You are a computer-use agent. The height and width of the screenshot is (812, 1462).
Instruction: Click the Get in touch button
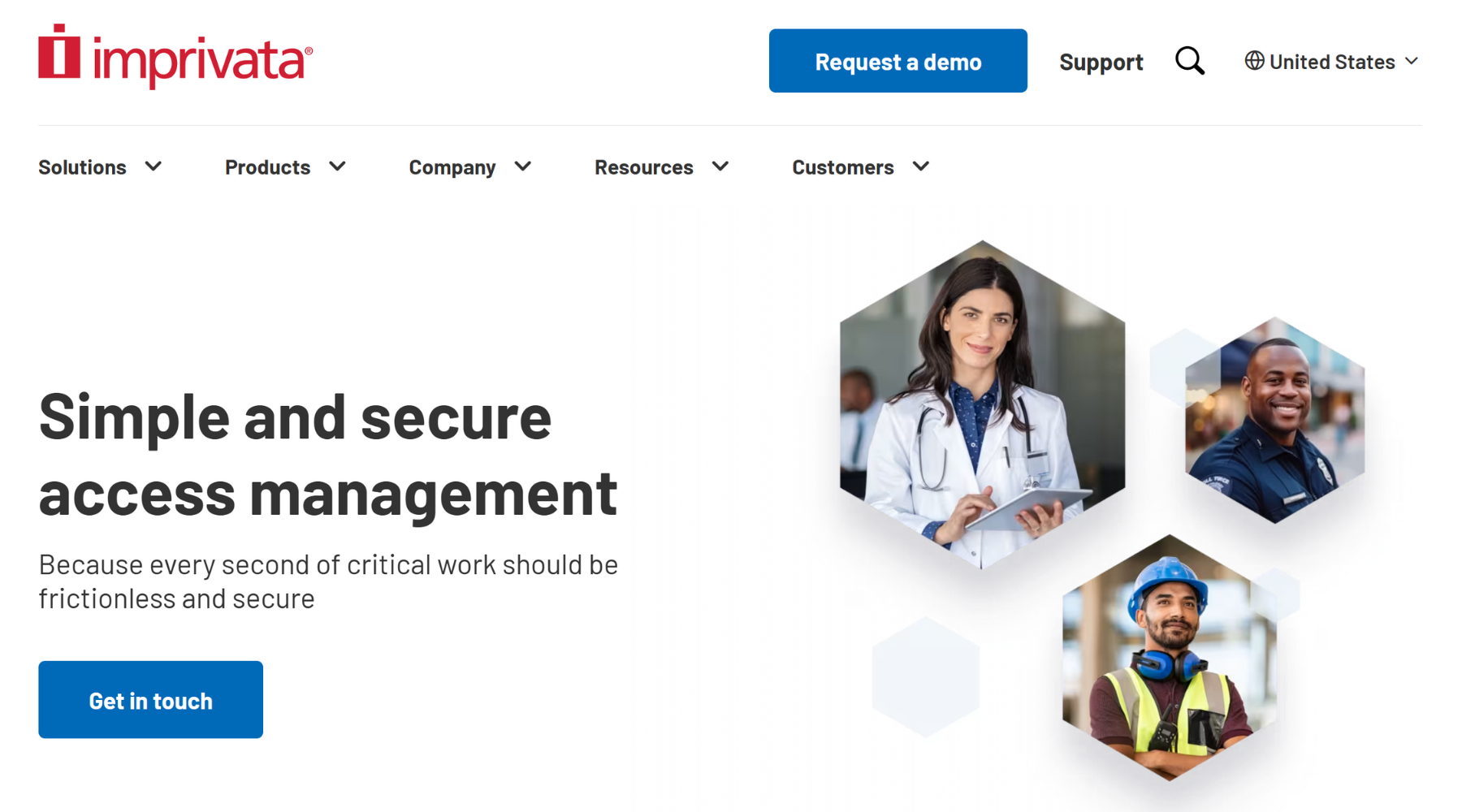(150, 700)
